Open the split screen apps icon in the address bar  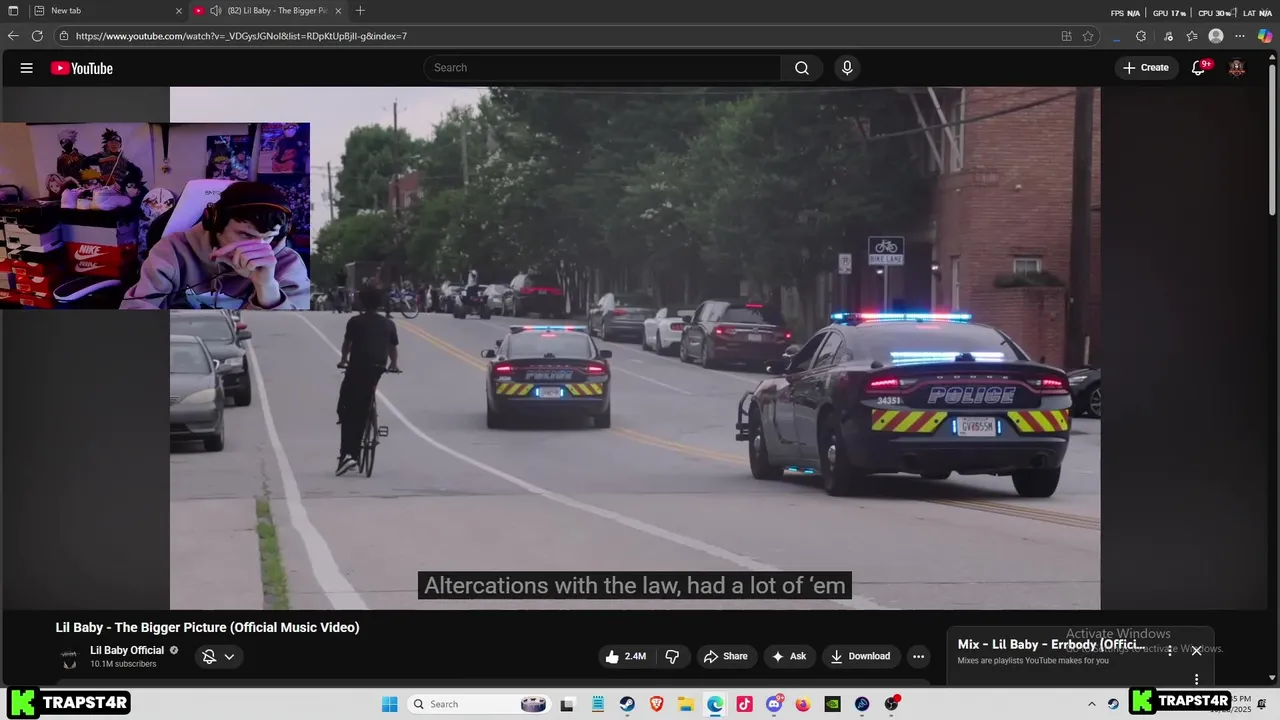[1066, 36]
